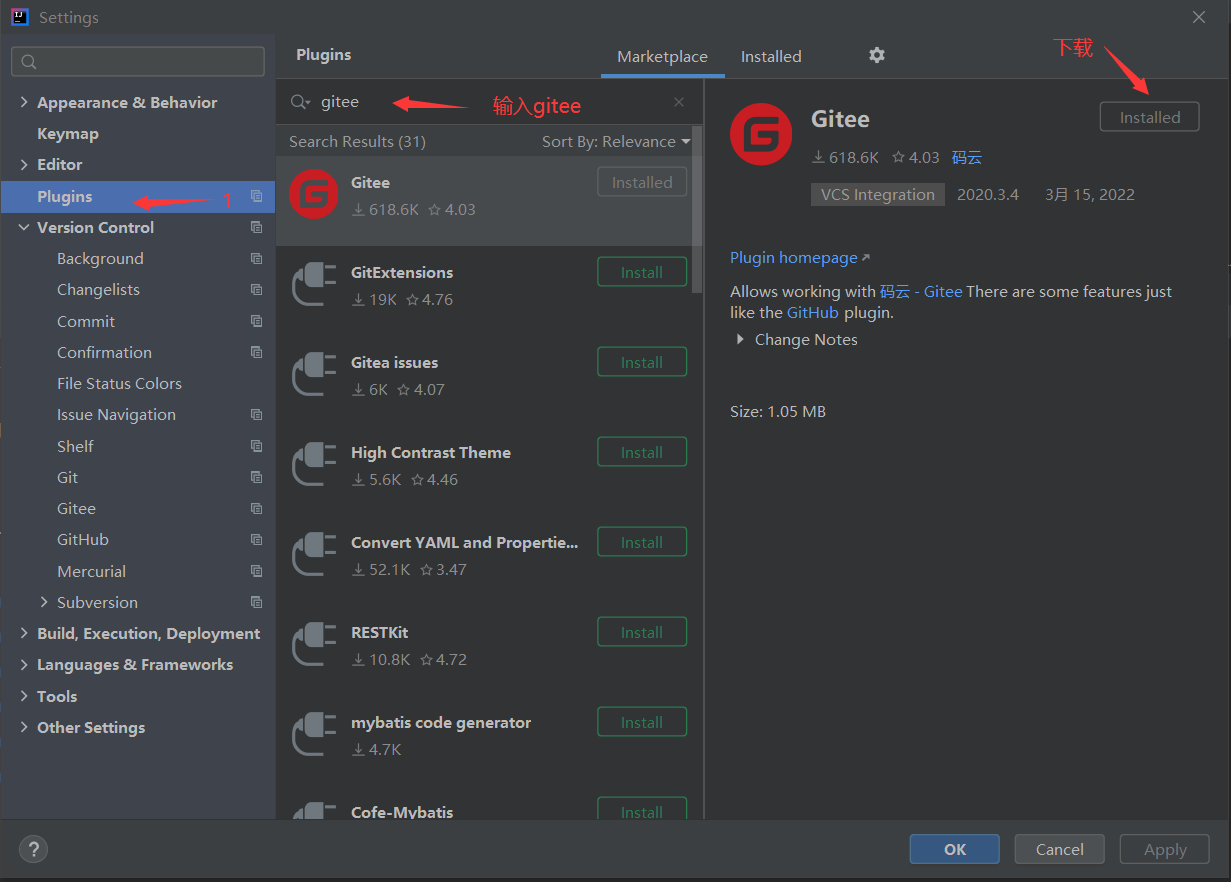This screenshot has height=882, width=1231.
Task: Expand the Editor settings section
Action: coord(24,164)
